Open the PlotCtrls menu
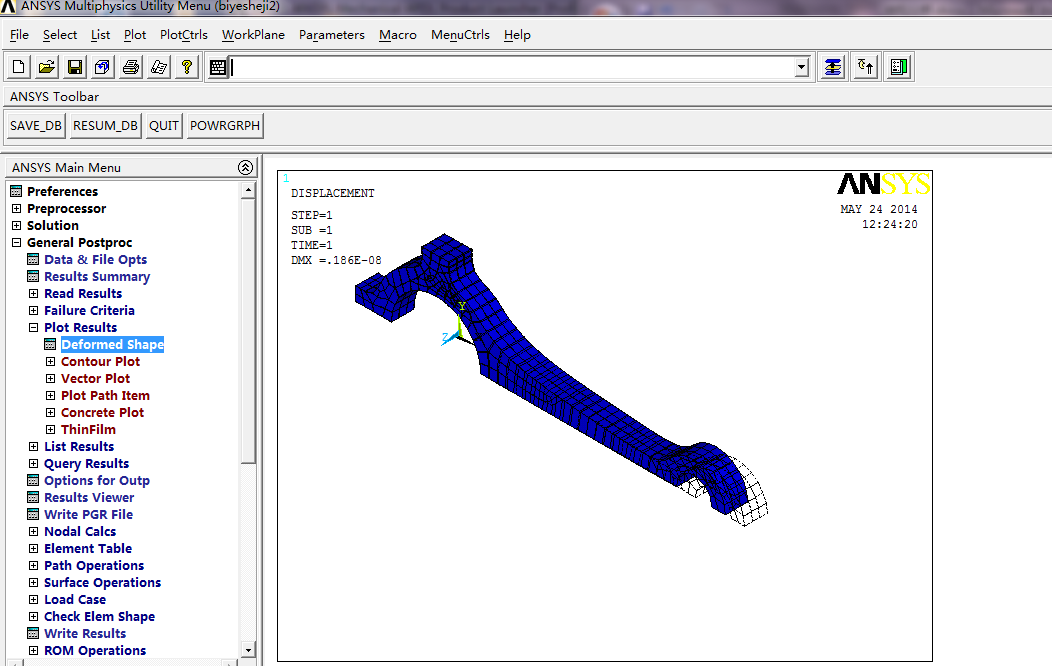1052x666 pixels. tap(184, 35)
